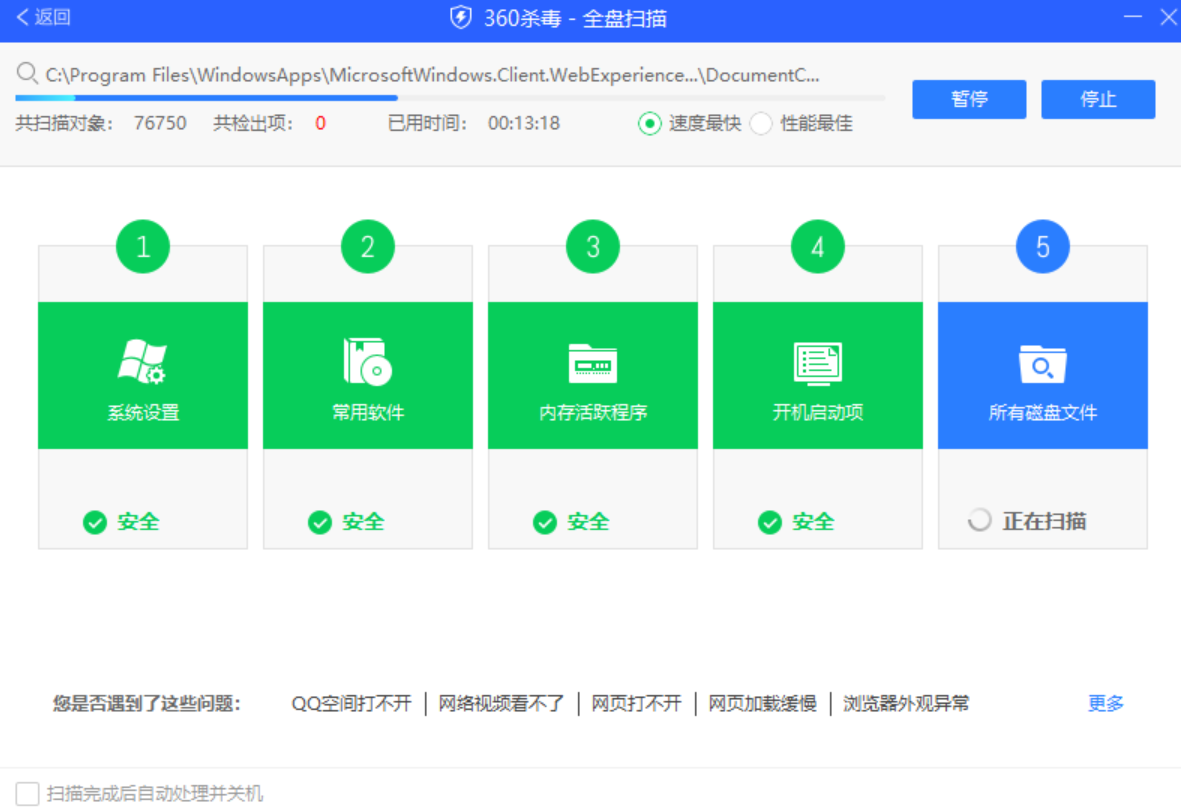Enable 扫描完成后自动处理并关机 checkbox

pos(27,794)
